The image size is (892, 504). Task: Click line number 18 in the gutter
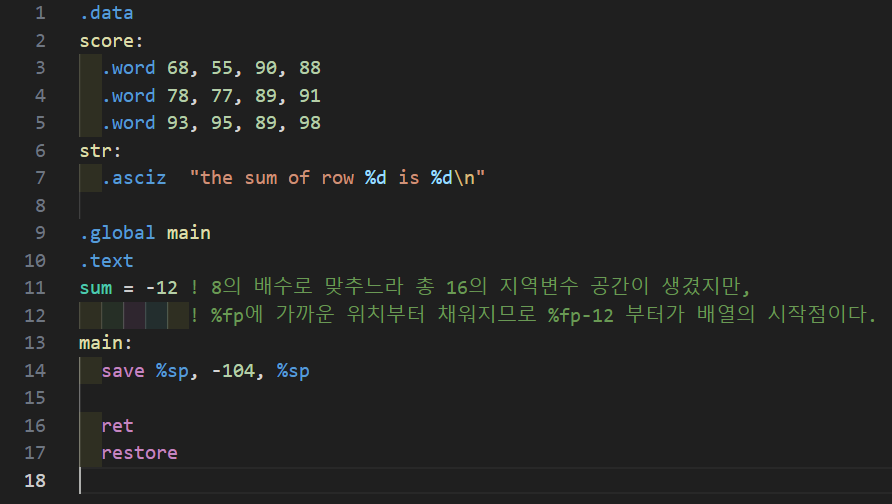pos(35,481)
